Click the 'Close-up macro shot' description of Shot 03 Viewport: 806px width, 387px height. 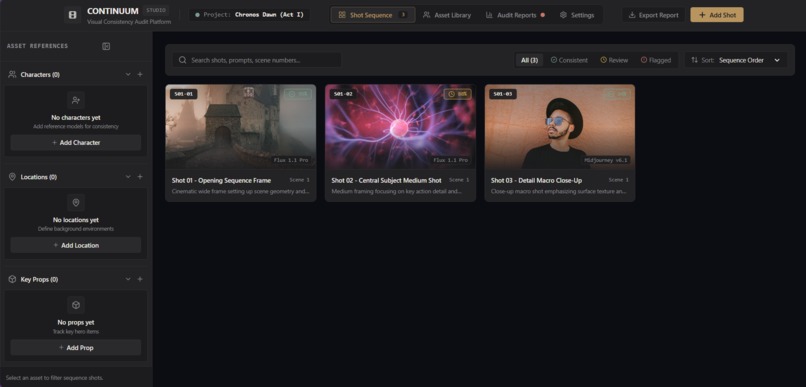click(559, 191)
